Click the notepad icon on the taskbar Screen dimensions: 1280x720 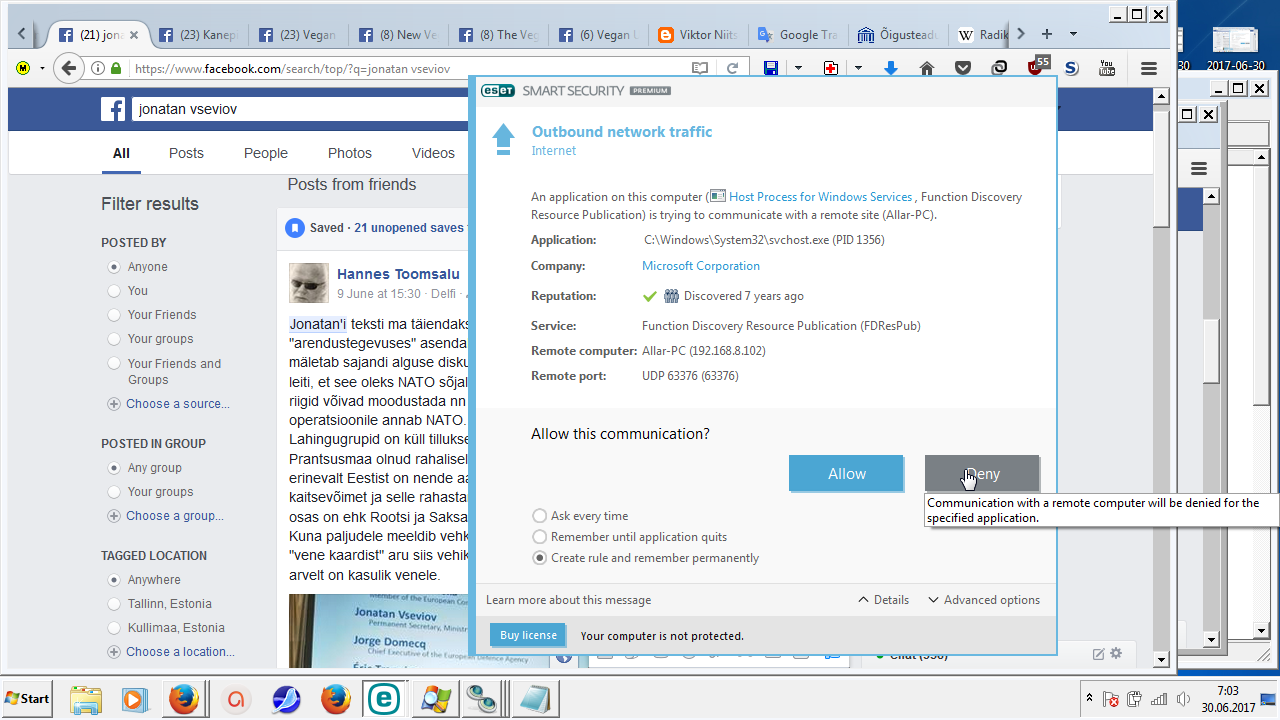click(534, 698)
